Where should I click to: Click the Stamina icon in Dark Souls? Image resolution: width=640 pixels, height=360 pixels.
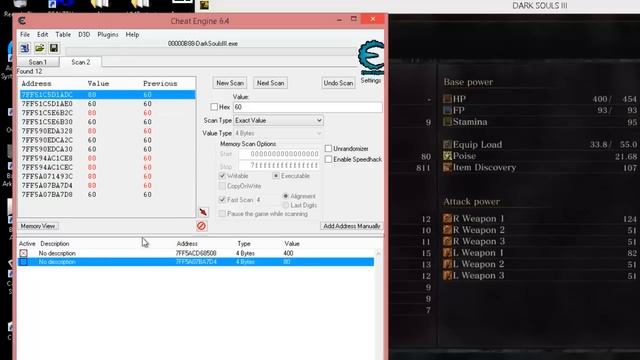(x=447, y=122)
